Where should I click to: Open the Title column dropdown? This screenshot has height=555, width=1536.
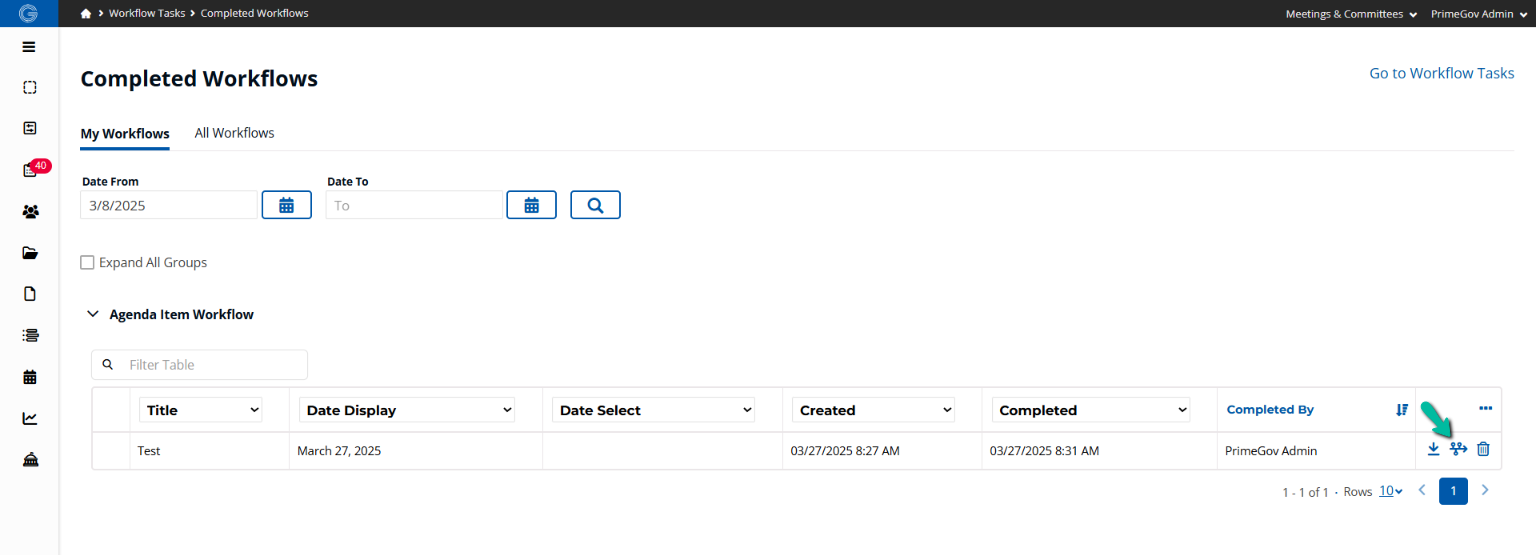(201, 410)
